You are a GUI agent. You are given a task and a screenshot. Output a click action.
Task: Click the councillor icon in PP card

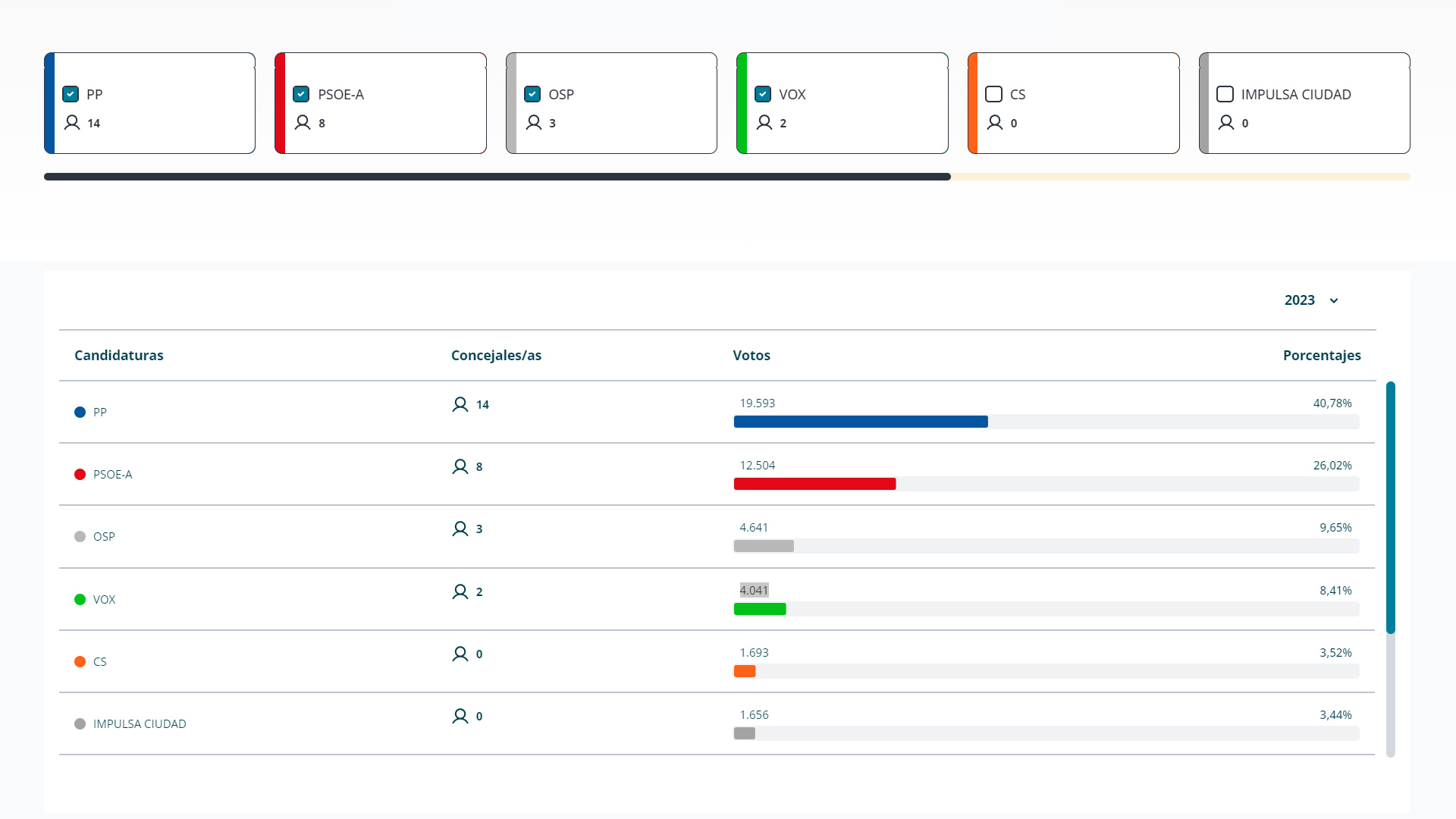pyautogui.click(x=72, y=123)
